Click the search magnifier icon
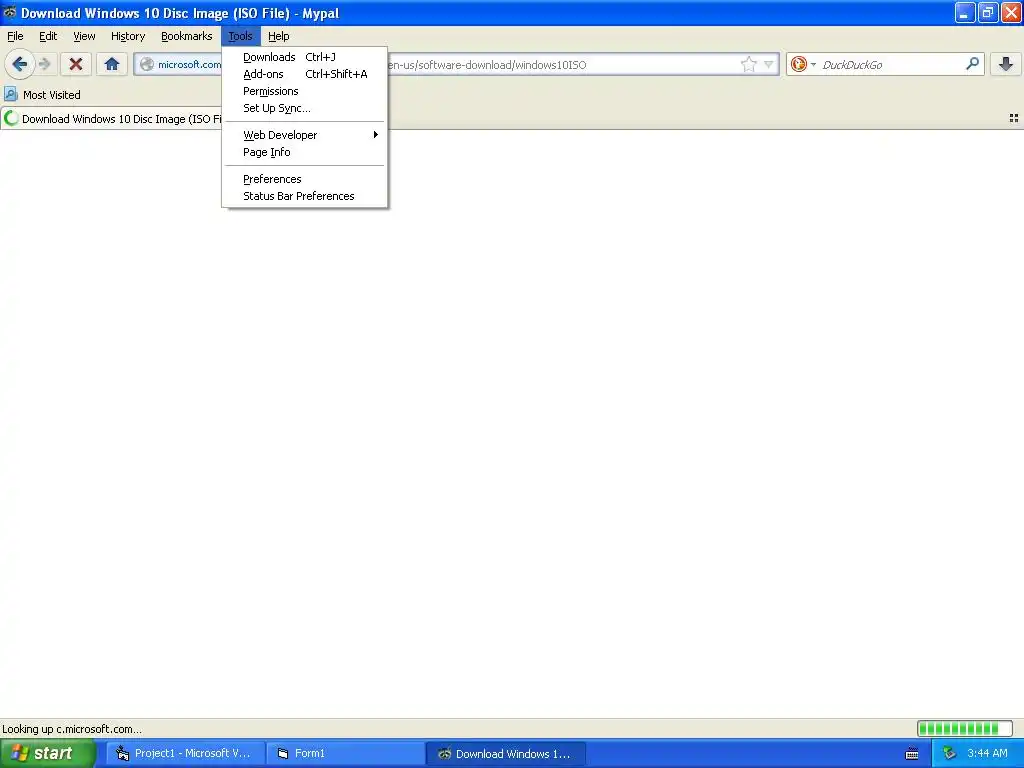The height and width of the screenshot is (768, 1024). tap(972, 64)
